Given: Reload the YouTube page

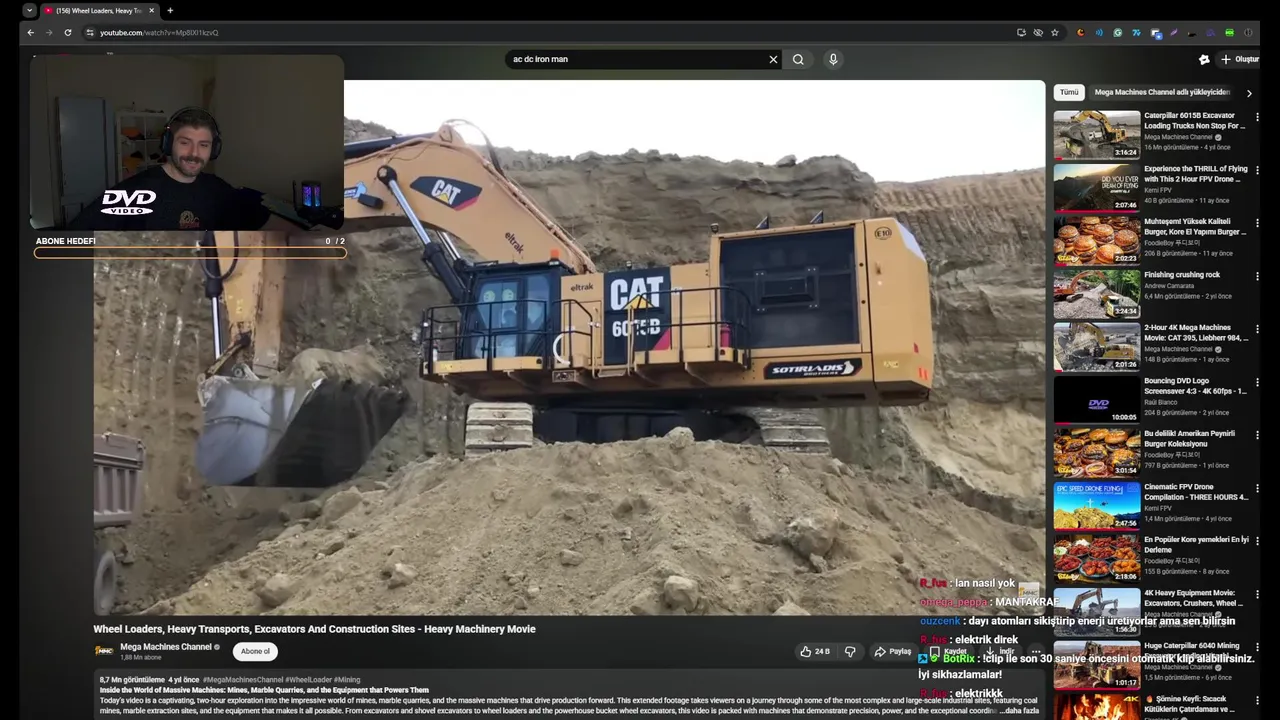Looking at the screenshot, I should pyautogui.click(x=68, y=32).
